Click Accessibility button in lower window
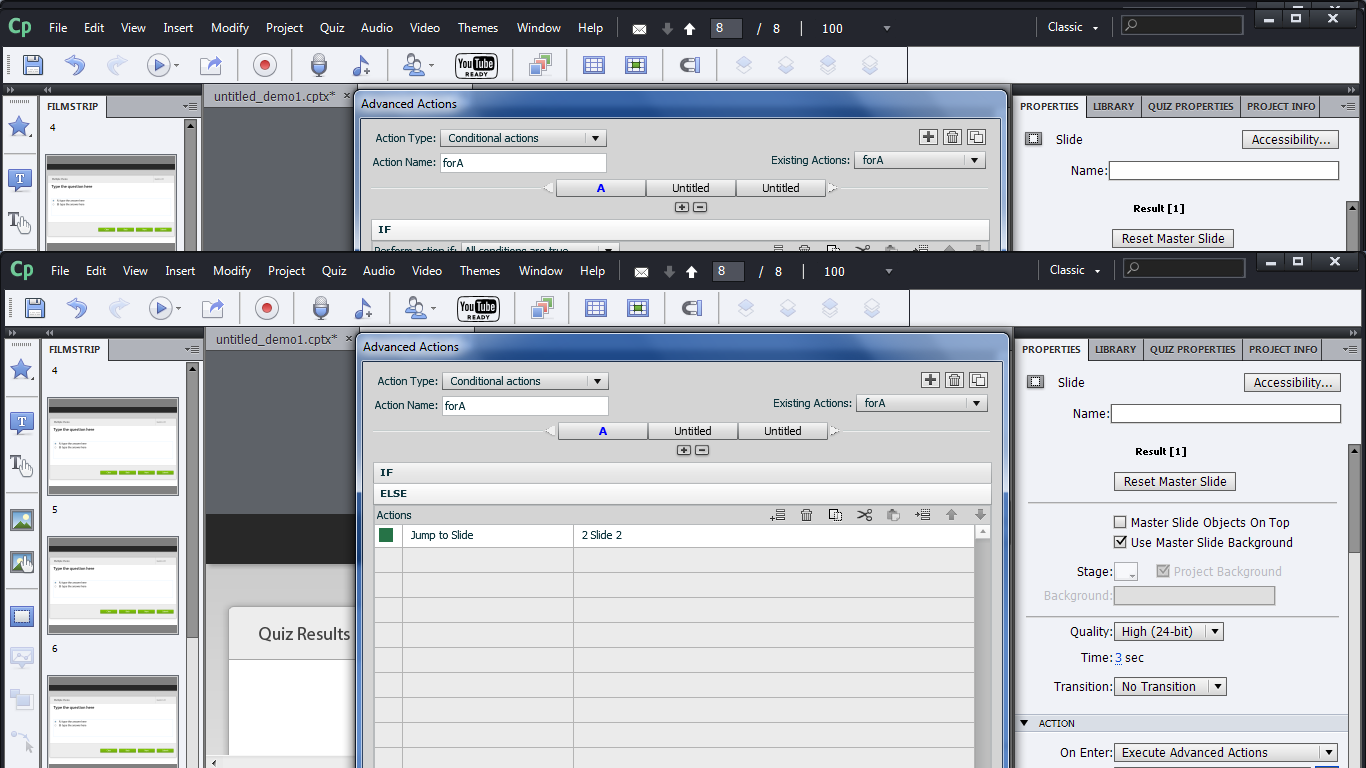Viewport: 1366px width, 768px height. click(1293, 382)
